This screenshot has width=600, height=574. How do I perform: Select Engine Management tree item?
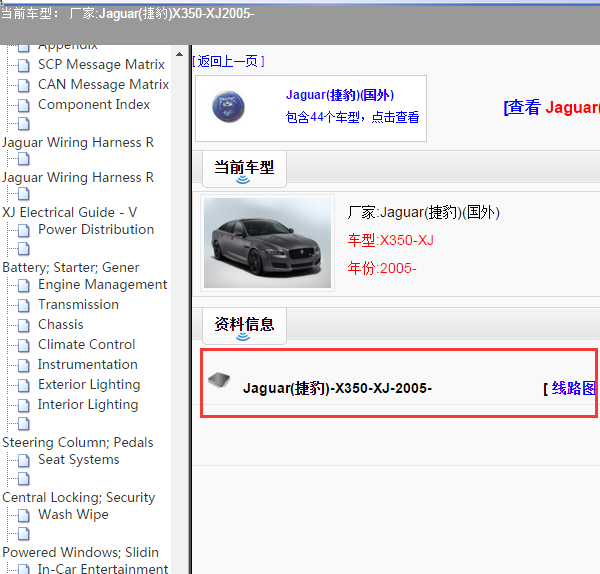(103, 285)
